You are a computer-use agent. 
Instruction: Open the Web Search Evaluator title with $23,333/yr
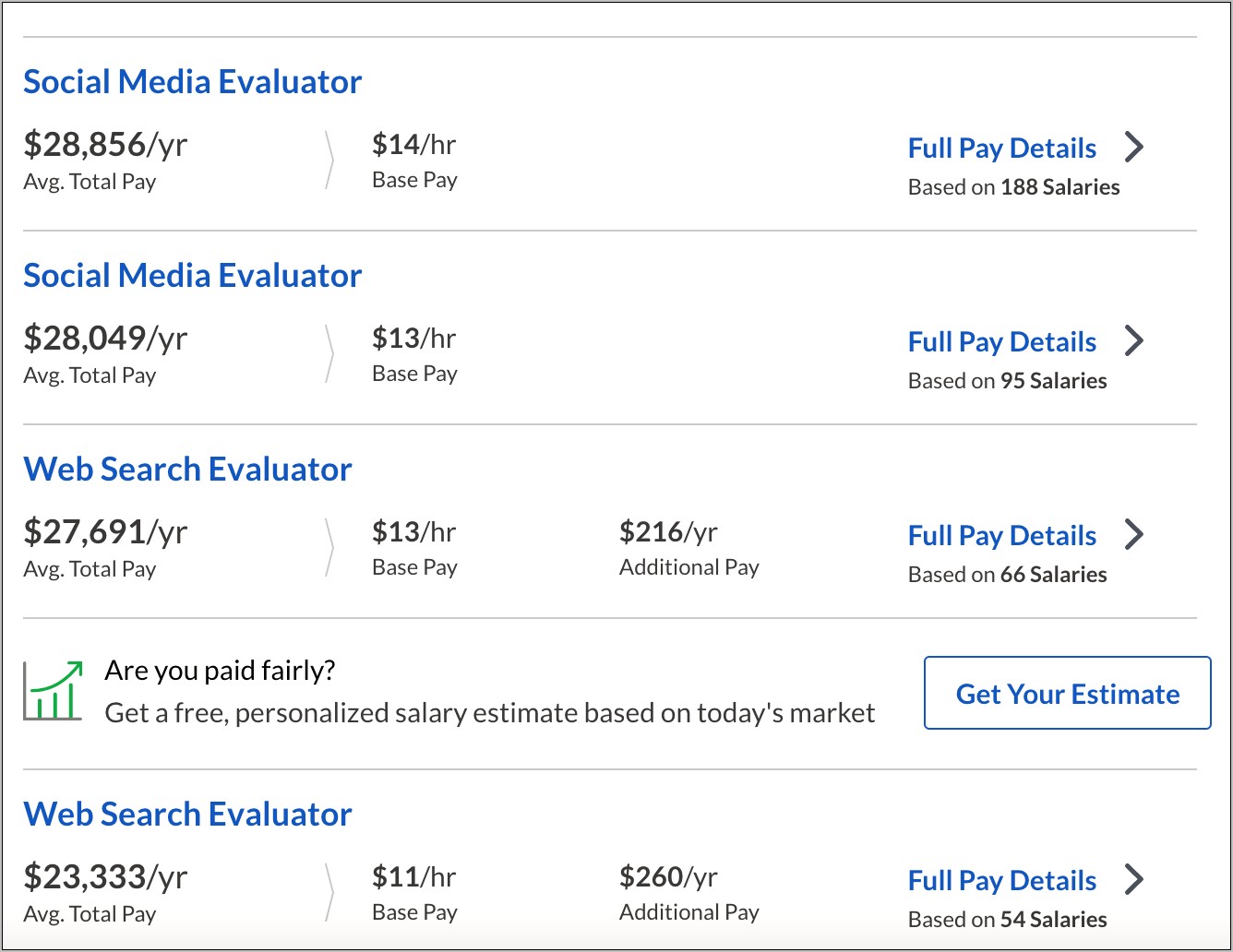coord(187,815)
